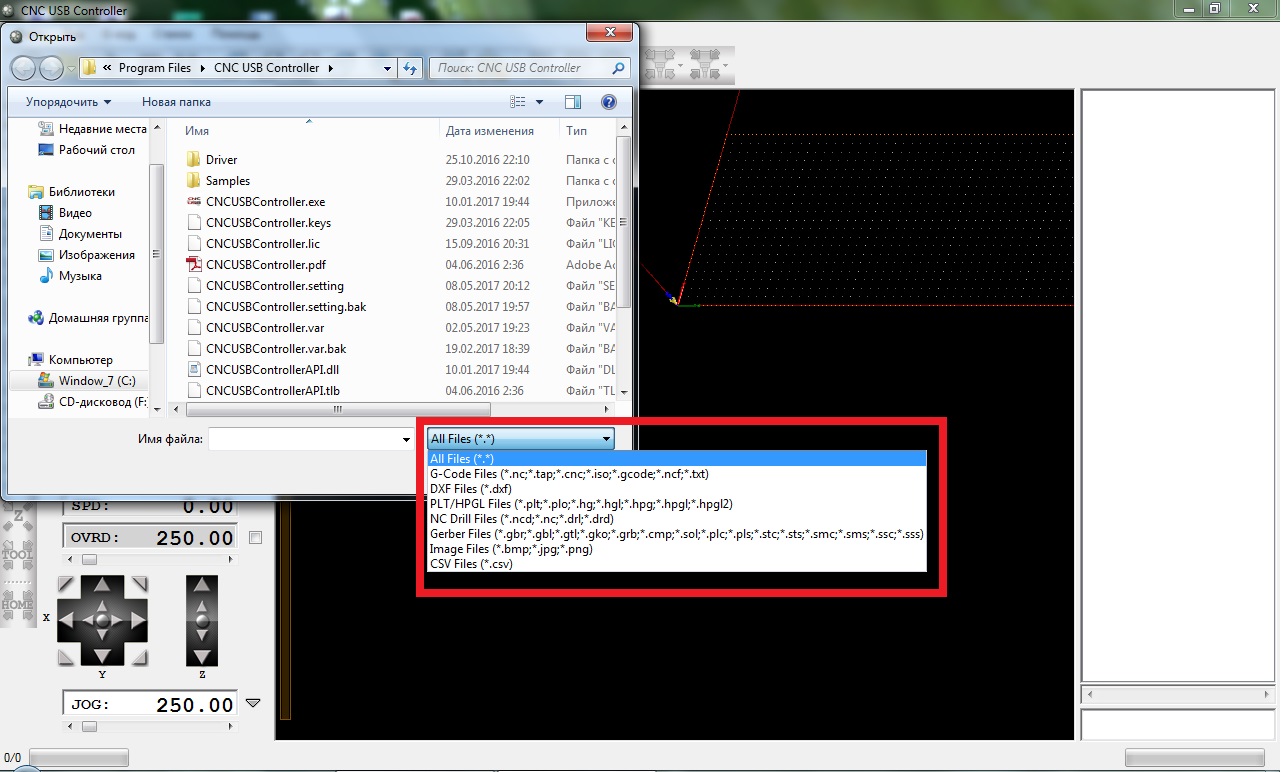Jog diagonally with the lower-right corner arrow
Image resolution: width=1281 pixels, height=772 pixels.
139,657
